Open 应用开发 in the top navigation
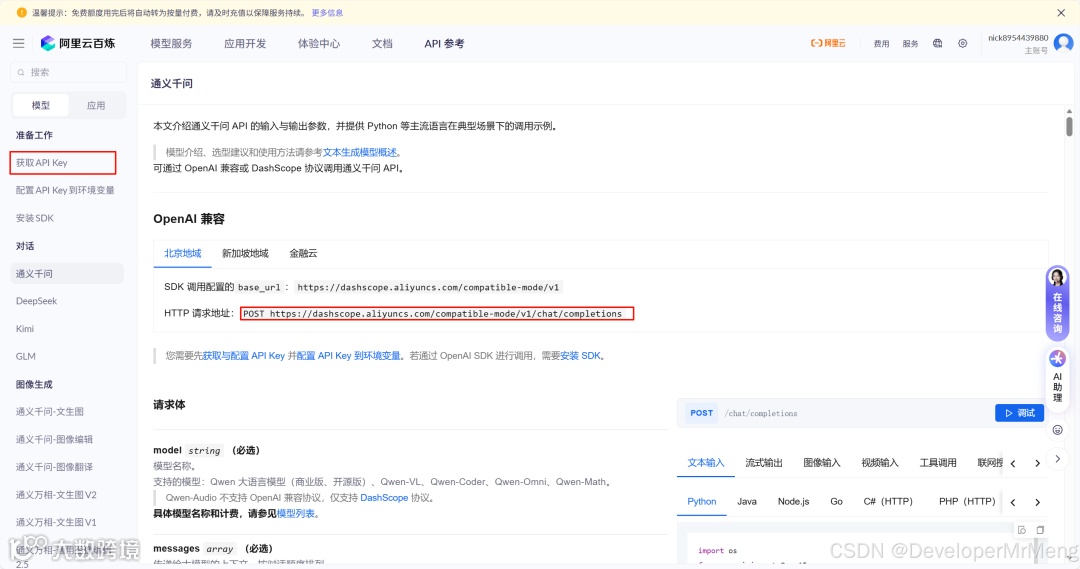 click(245, 43)
